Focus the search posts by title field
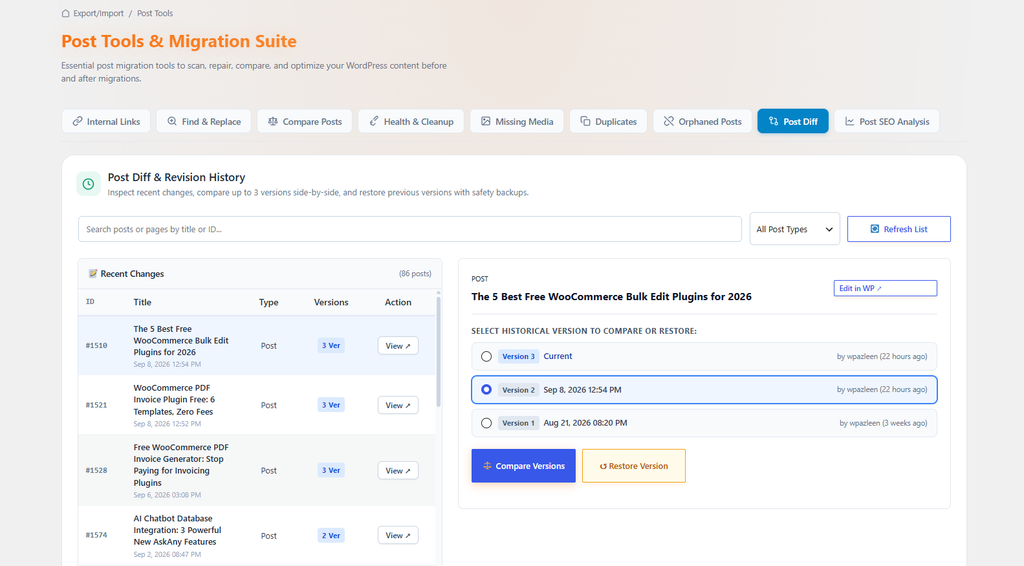Image resolution: width=1024 pixels, height=566 pixels. (409, 229)
